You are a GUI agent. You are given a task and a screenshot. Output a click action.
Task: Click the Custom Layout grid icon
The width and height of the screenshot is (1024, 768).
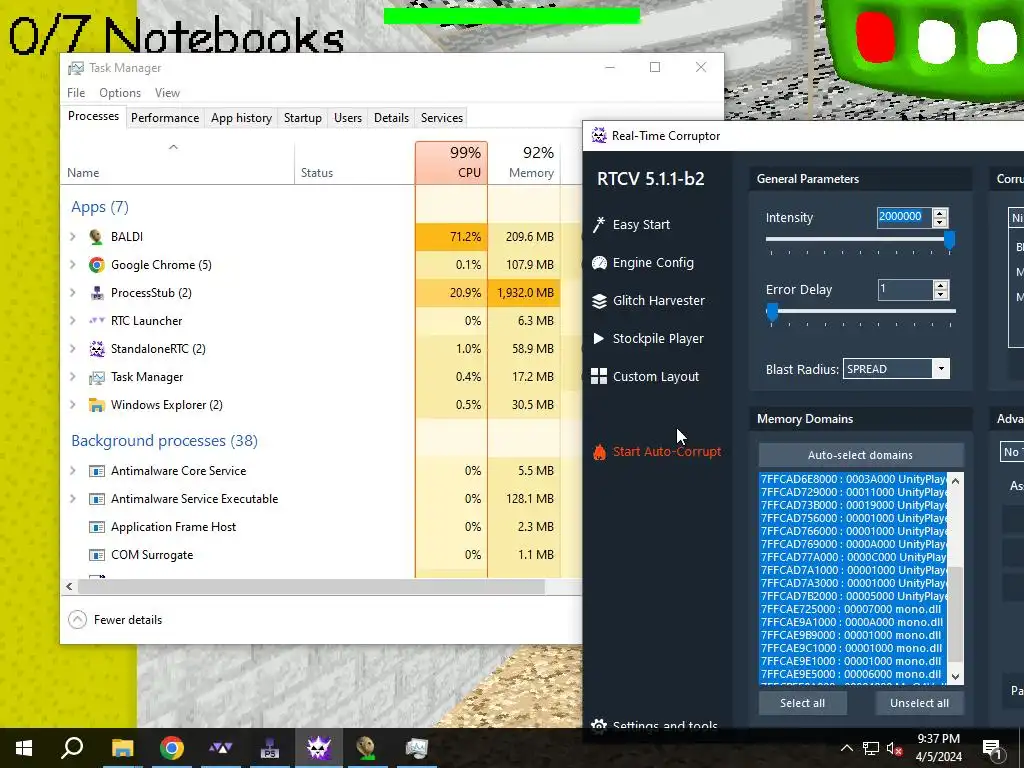pos(599,376)
